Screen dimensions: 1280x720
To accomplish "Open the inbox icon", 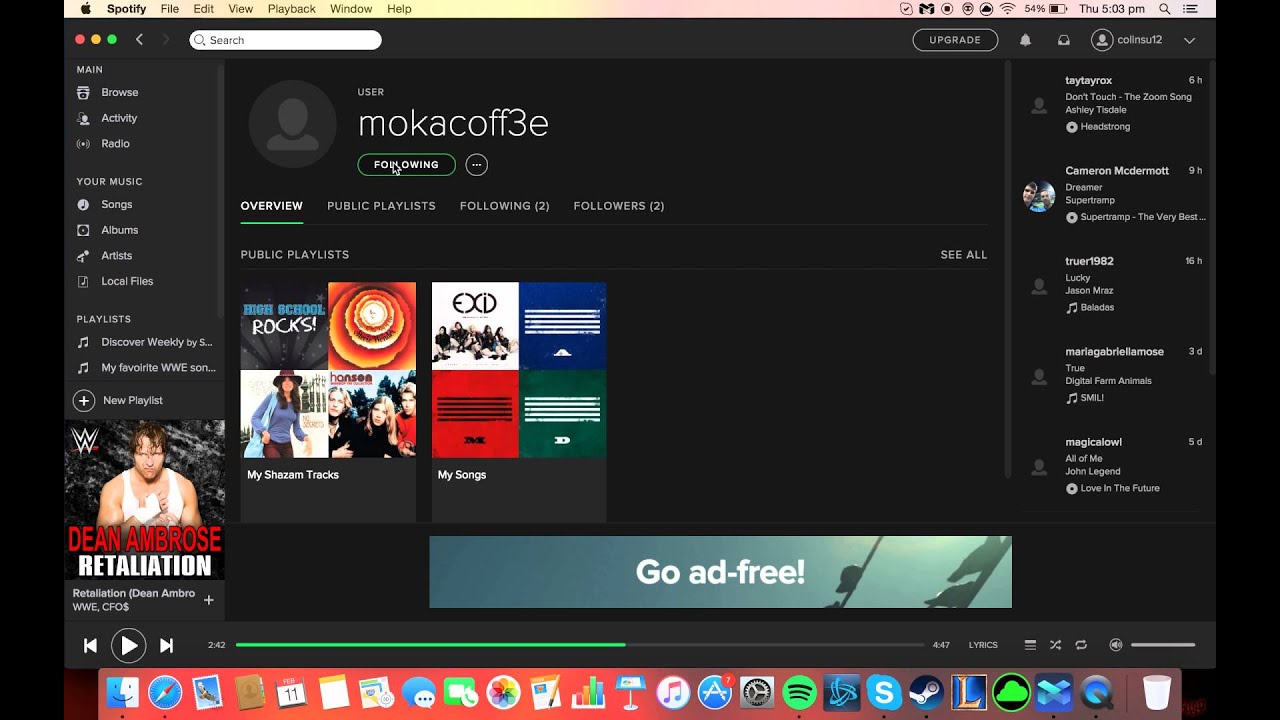I will [x=1064, y=40].
